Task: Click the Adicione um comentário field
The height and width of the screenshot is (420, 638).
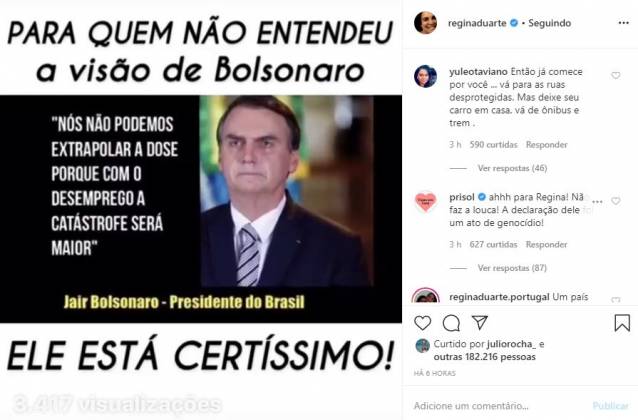Action: (500, 406)
